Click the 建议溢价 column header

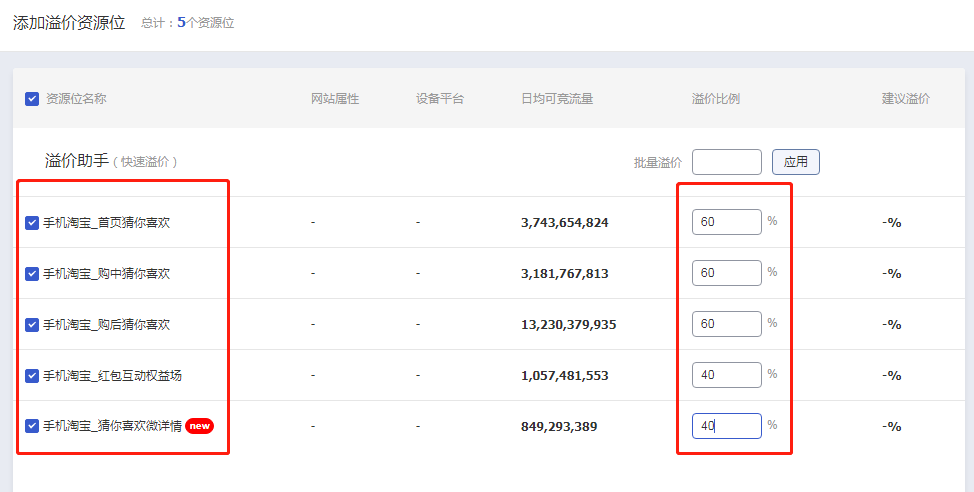pyautogui.click(x=906, y=99)
